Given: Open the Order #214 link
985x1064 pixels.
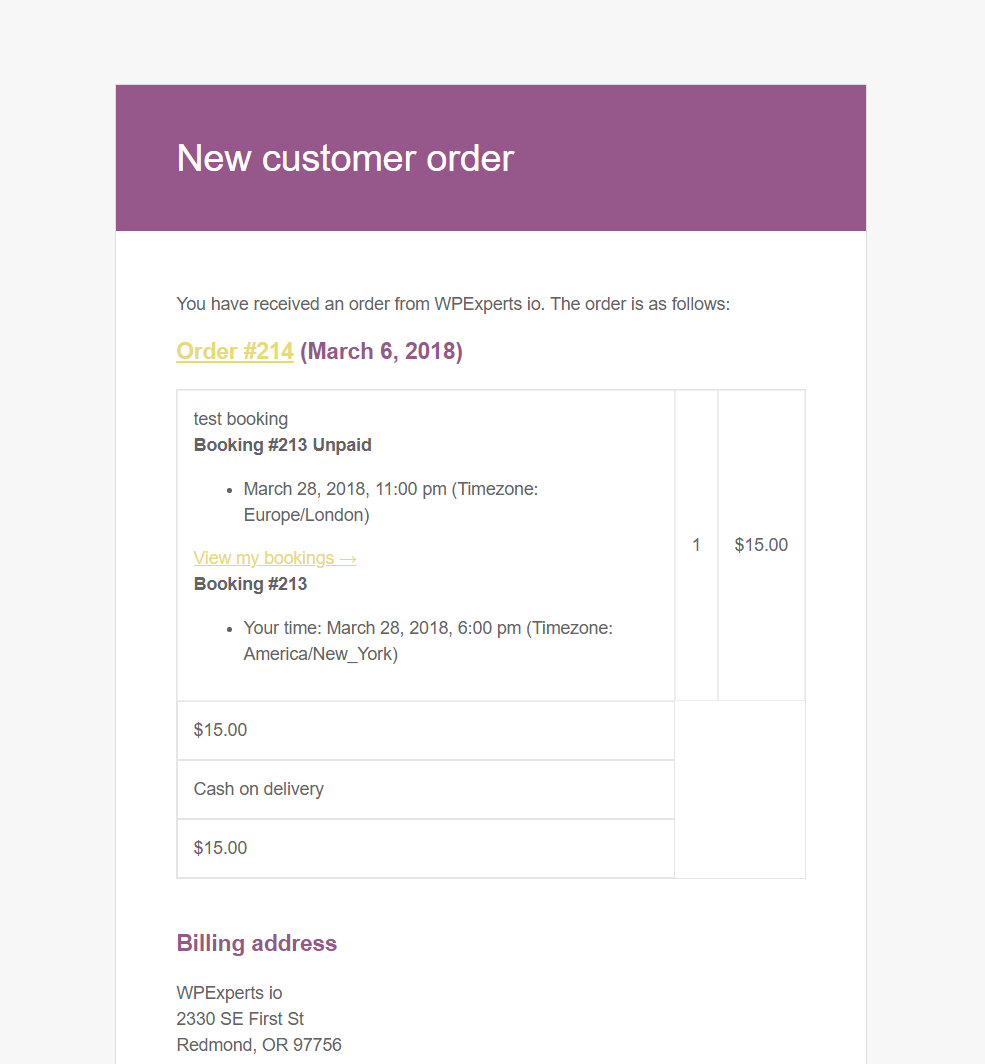Looking at the screenshot, I should click(x=234, y=351).
